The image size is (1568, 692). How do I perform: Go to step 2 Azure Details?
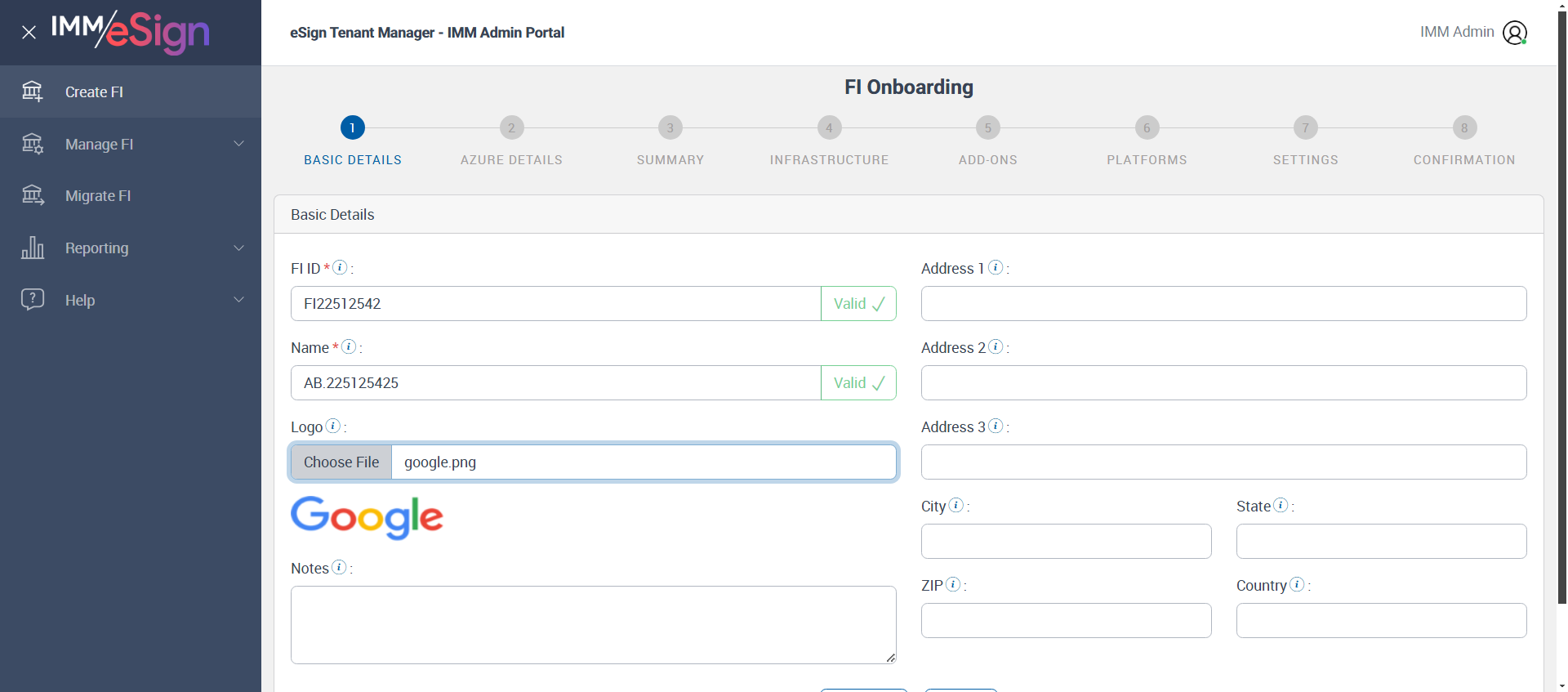pos(511,128)
